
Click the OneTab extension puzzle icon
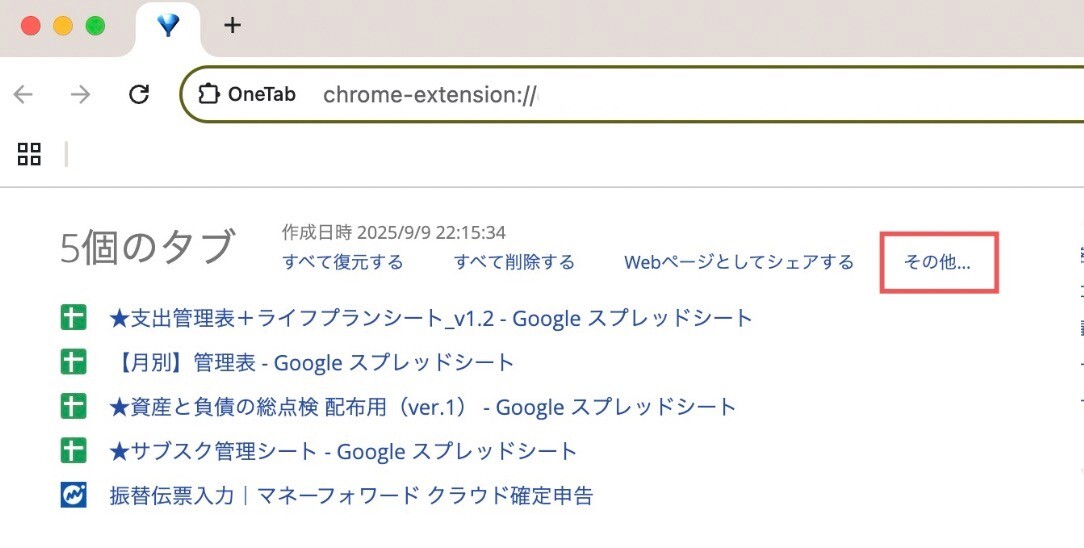click(x=208, y=94)
